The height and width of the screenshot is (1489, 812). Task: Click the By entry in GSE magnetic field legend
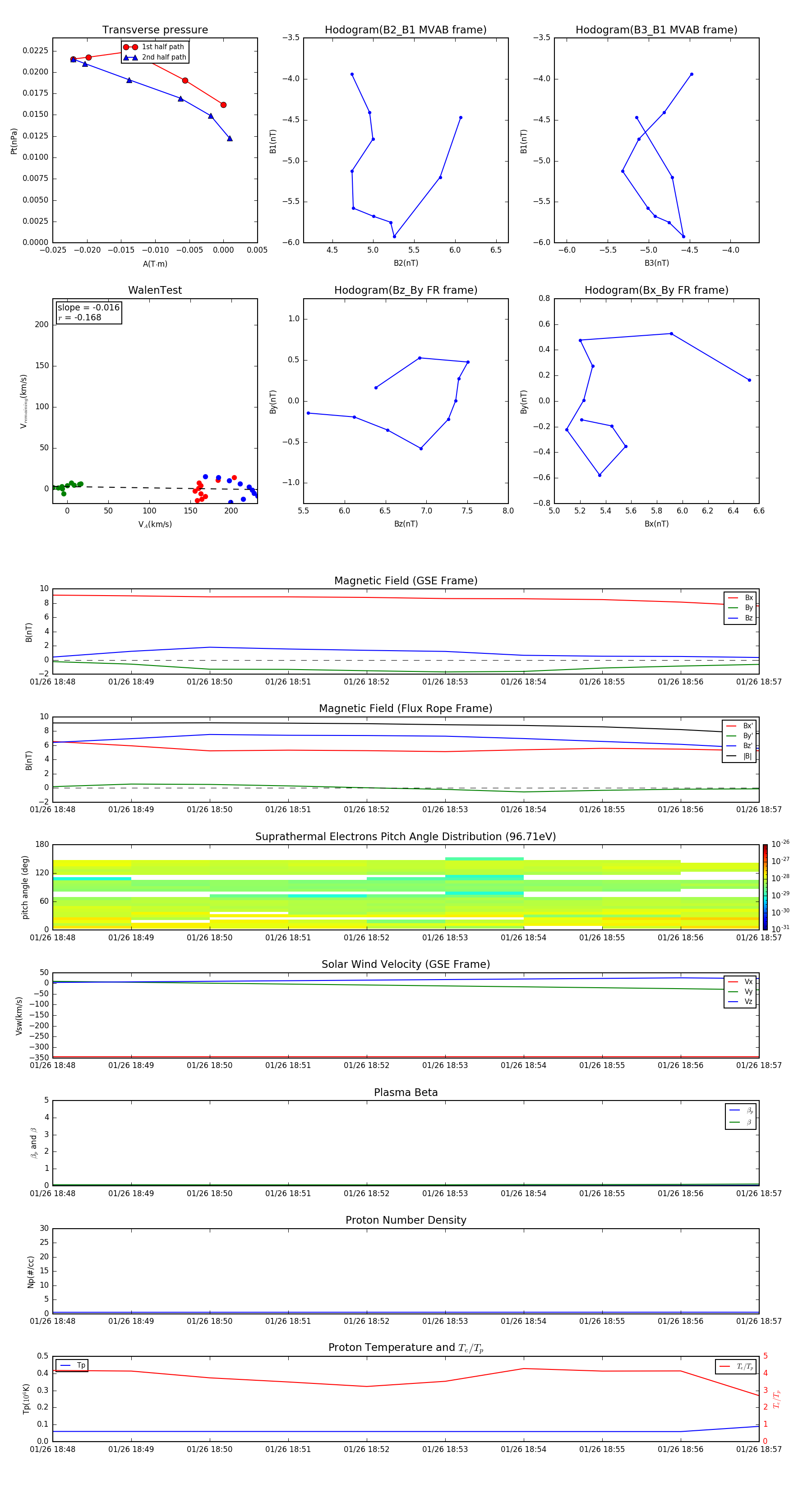click(x=740, y=607)
